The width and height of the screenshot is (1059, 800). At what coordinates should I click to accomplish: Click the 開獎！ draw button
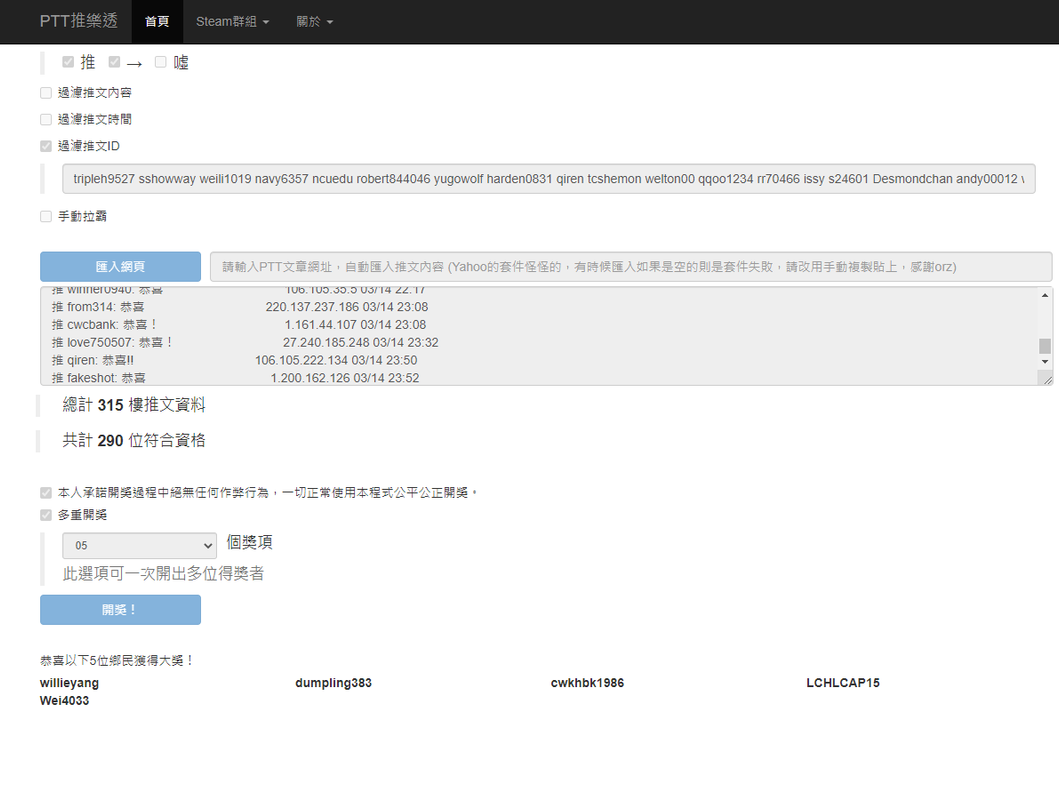click(120, 610)
